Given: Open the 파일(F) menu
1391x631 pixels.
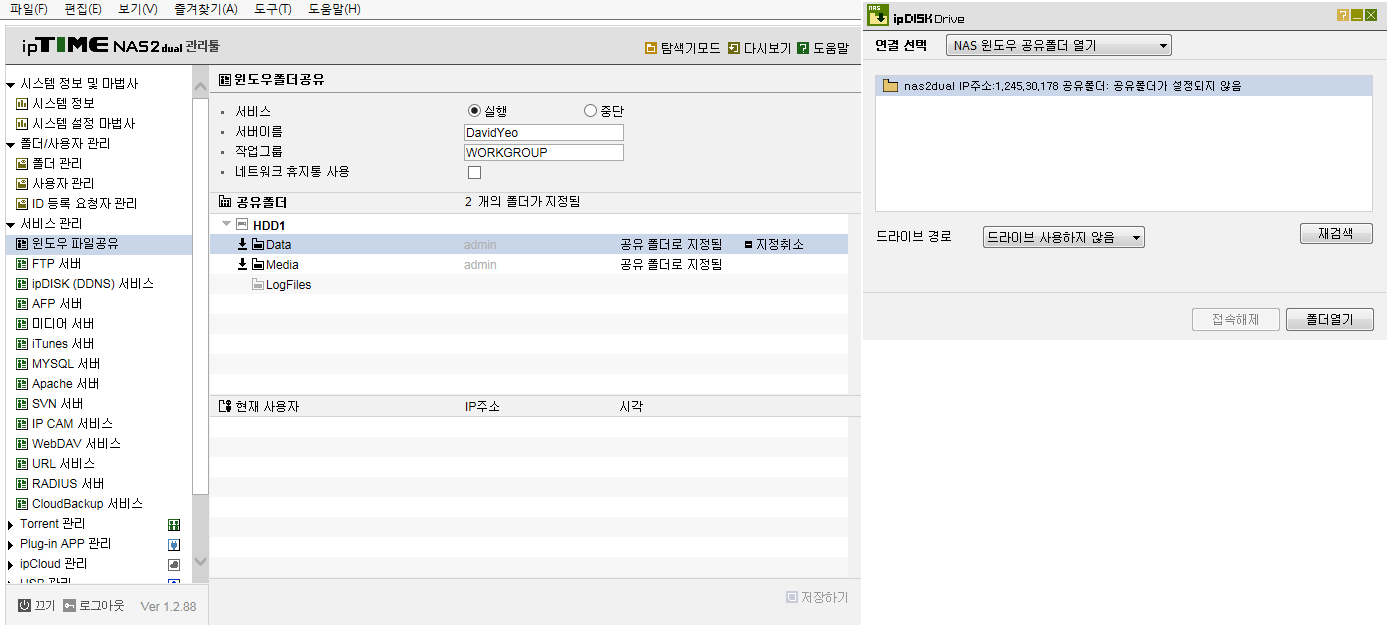Looking at the screenshot, I should 28,9.
